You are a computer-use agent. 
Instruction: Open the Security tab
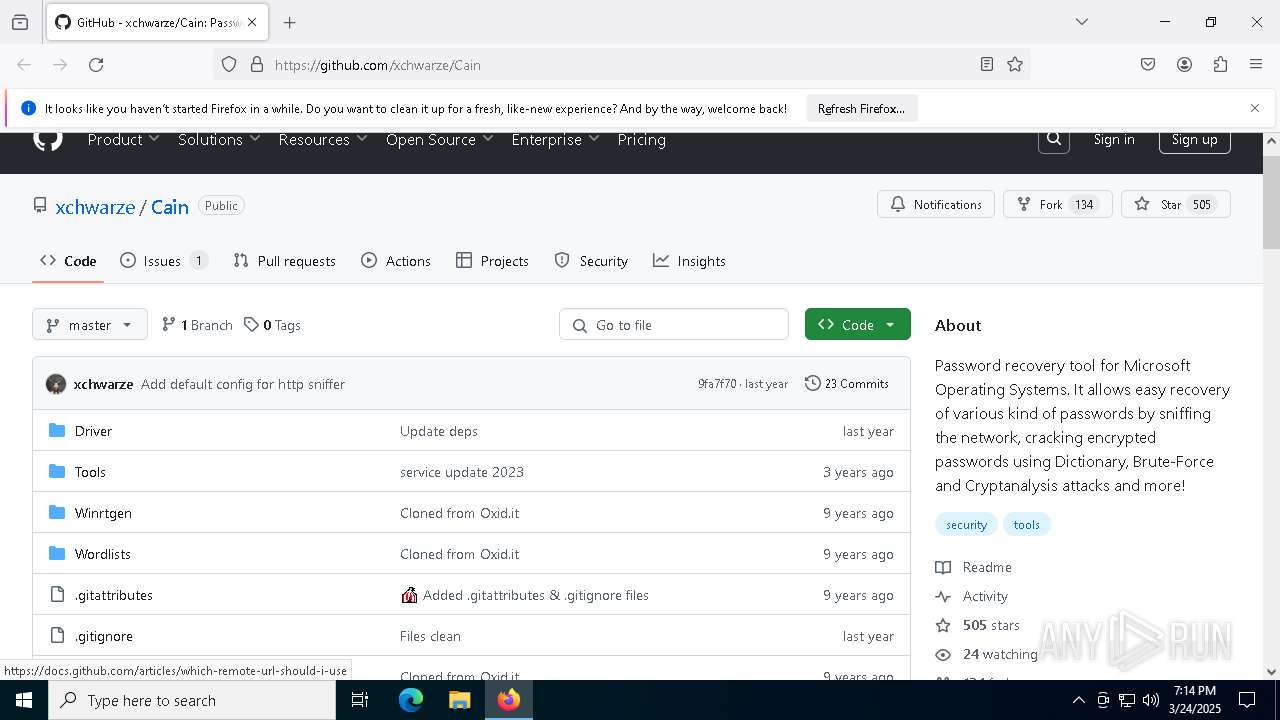click(x=591, y=261)
